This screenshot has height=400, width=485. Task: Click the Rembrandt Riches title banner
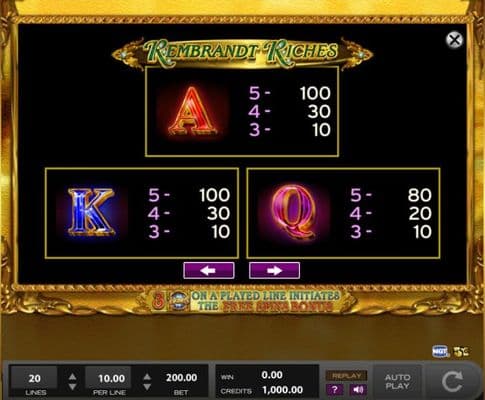242,53
